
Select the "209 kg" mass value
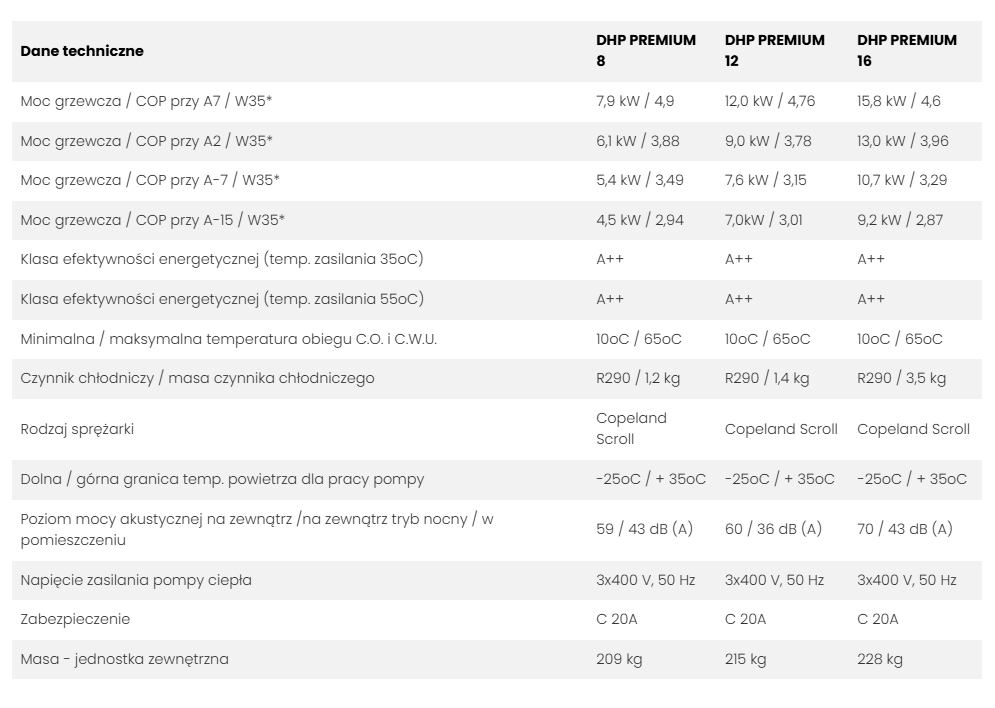tap(619, 659)
